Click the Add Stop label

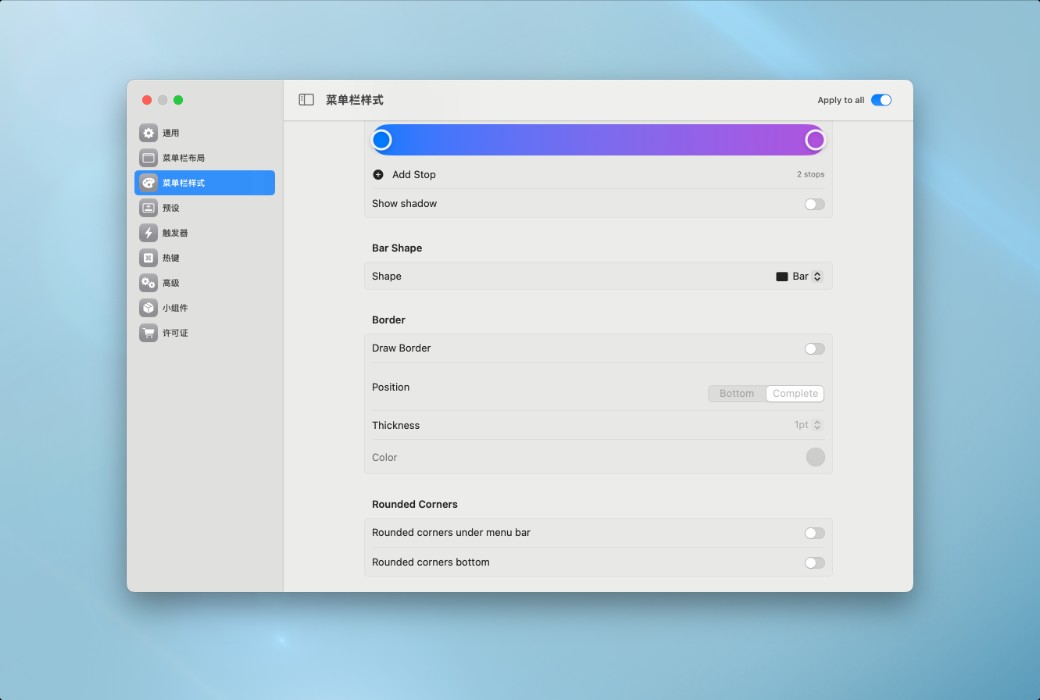(414, 175)
